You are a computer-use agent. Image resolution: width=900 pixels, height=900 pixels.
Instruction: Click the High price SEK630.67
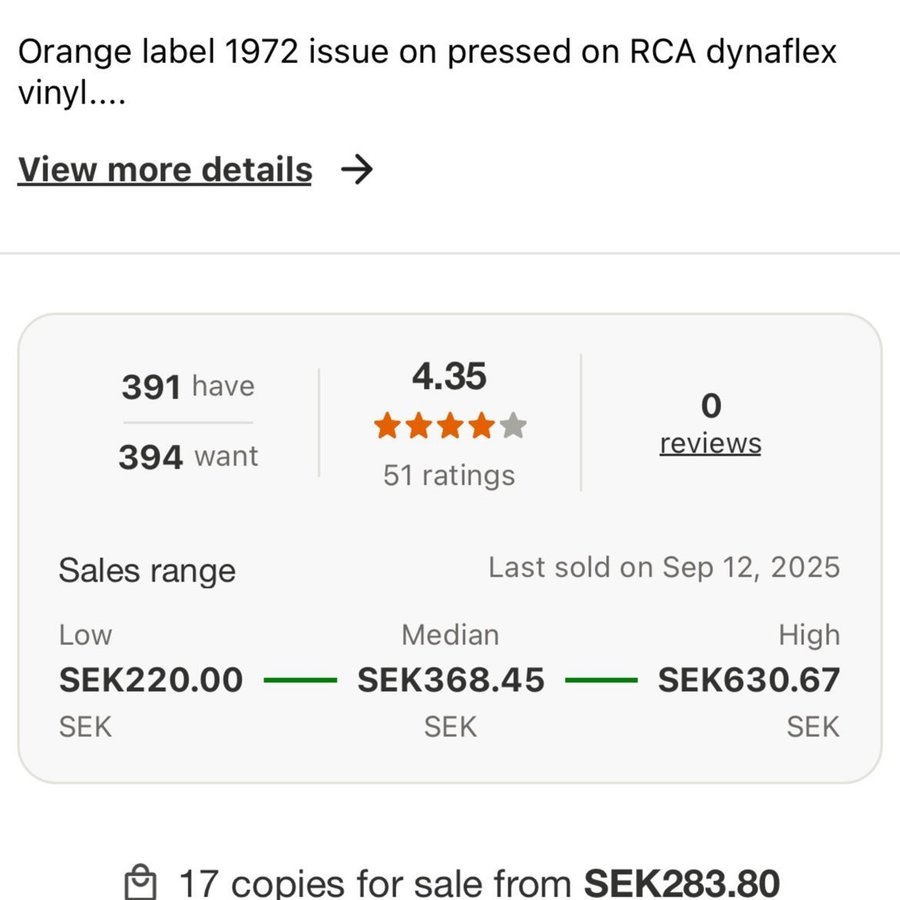748,680
